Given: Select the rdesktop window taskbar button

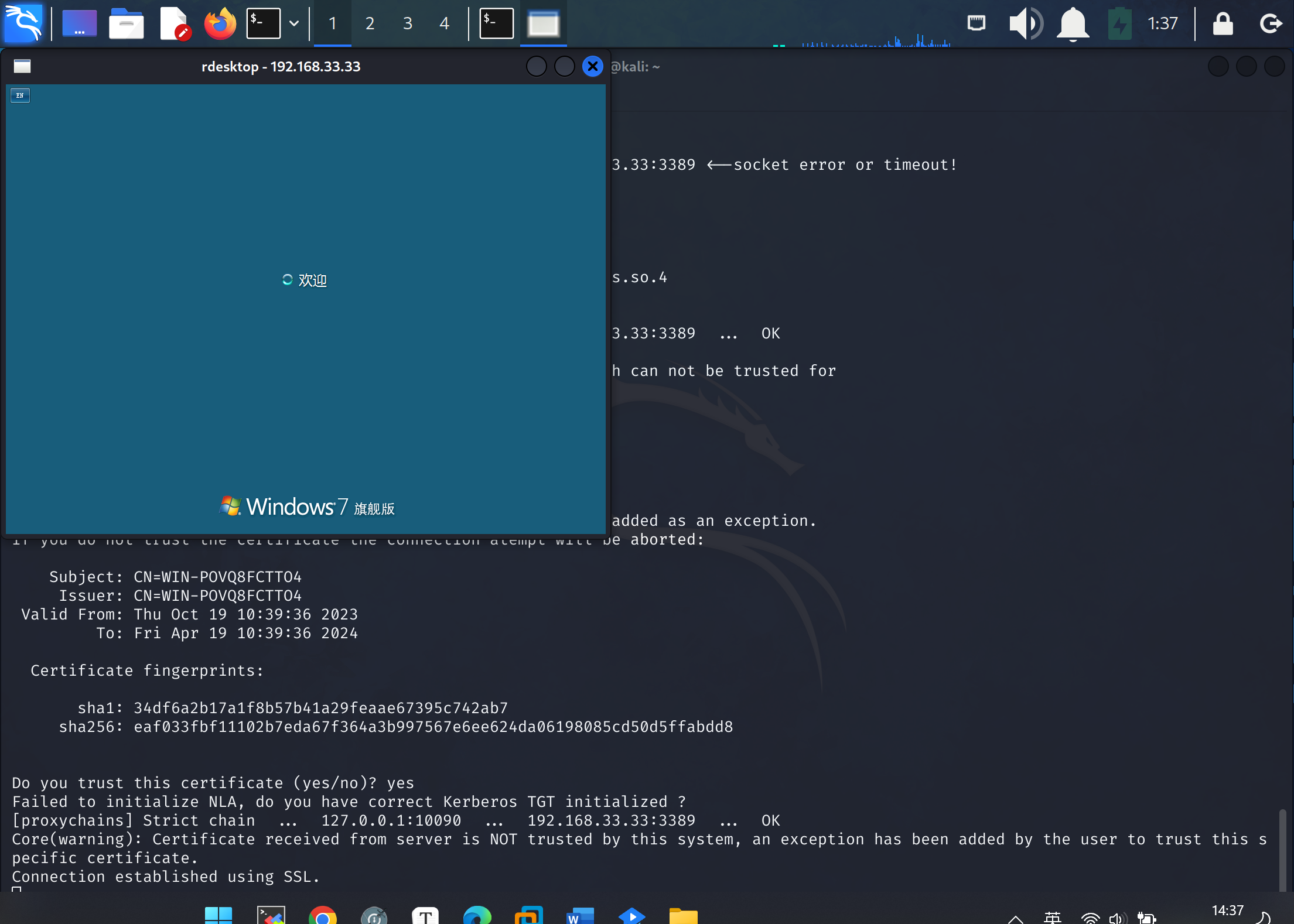Looking at the screenshot, I should click(543, 23).
